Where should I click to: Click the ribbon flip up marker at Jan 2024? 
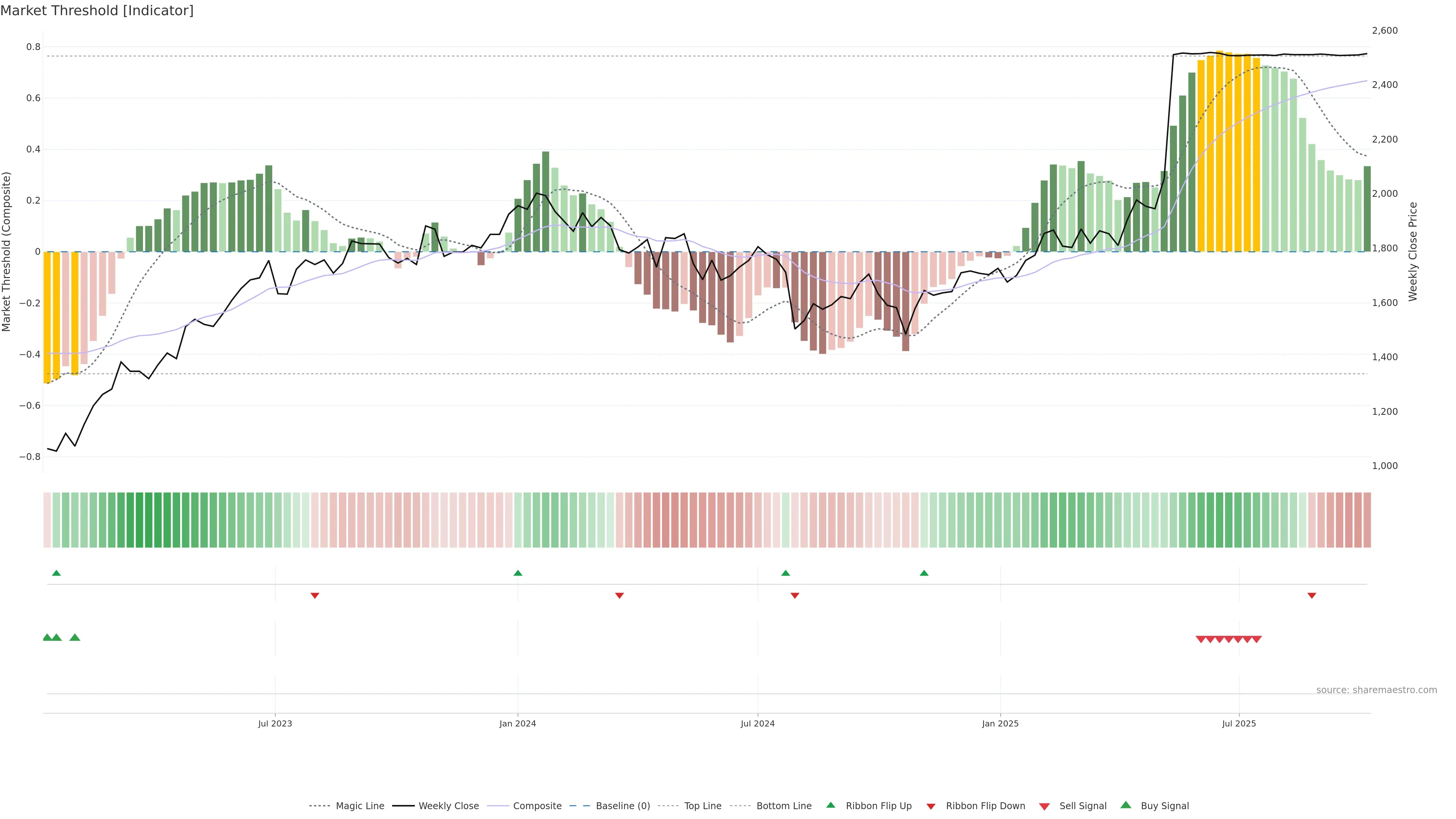tap(518, 573)
